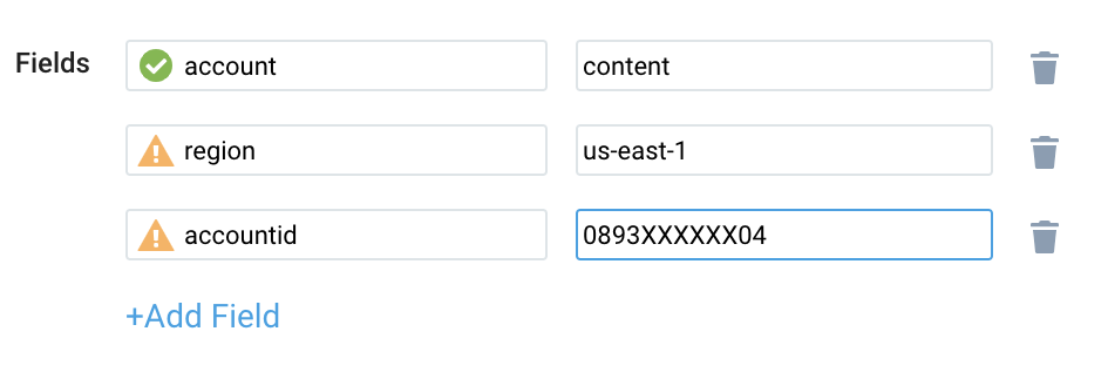Click the content text value
Screen dimensions: 1100x372
[626, 67]
